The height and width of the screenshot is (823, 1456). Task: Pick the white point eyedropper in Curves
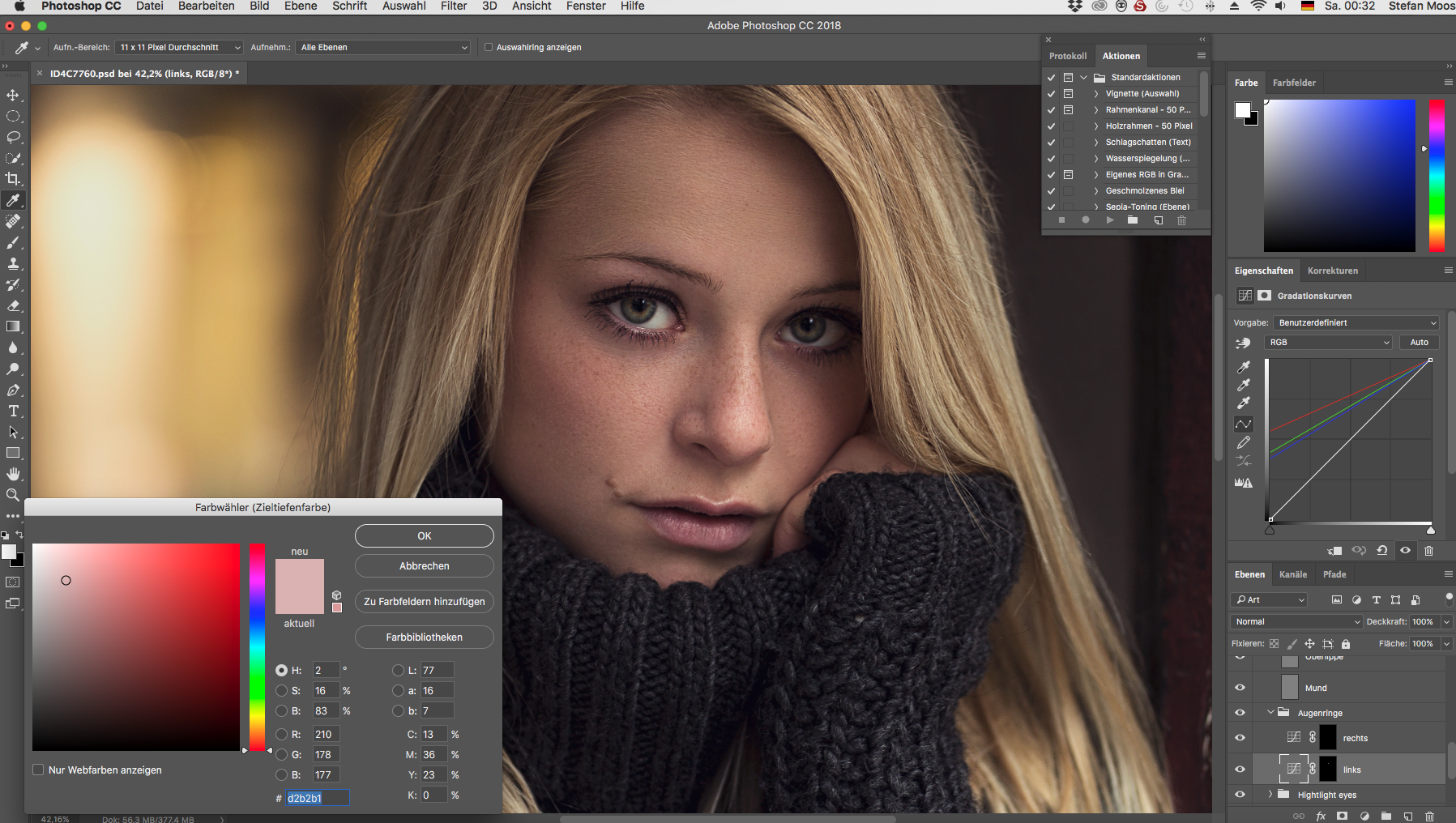coord(1243,403)
